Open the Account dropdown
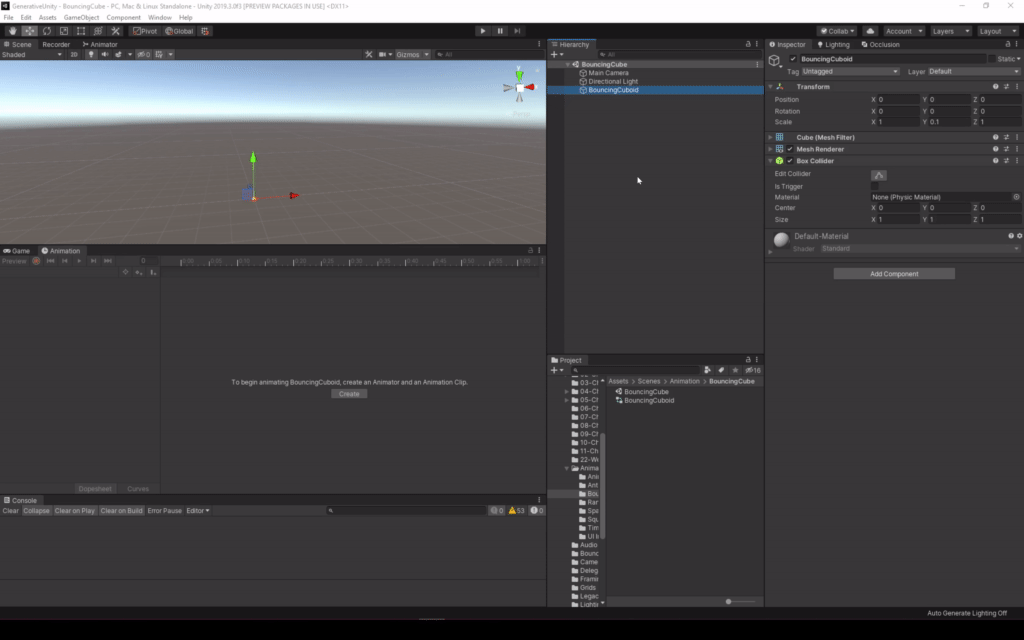The image size is (1024, 640). point(904,31)
